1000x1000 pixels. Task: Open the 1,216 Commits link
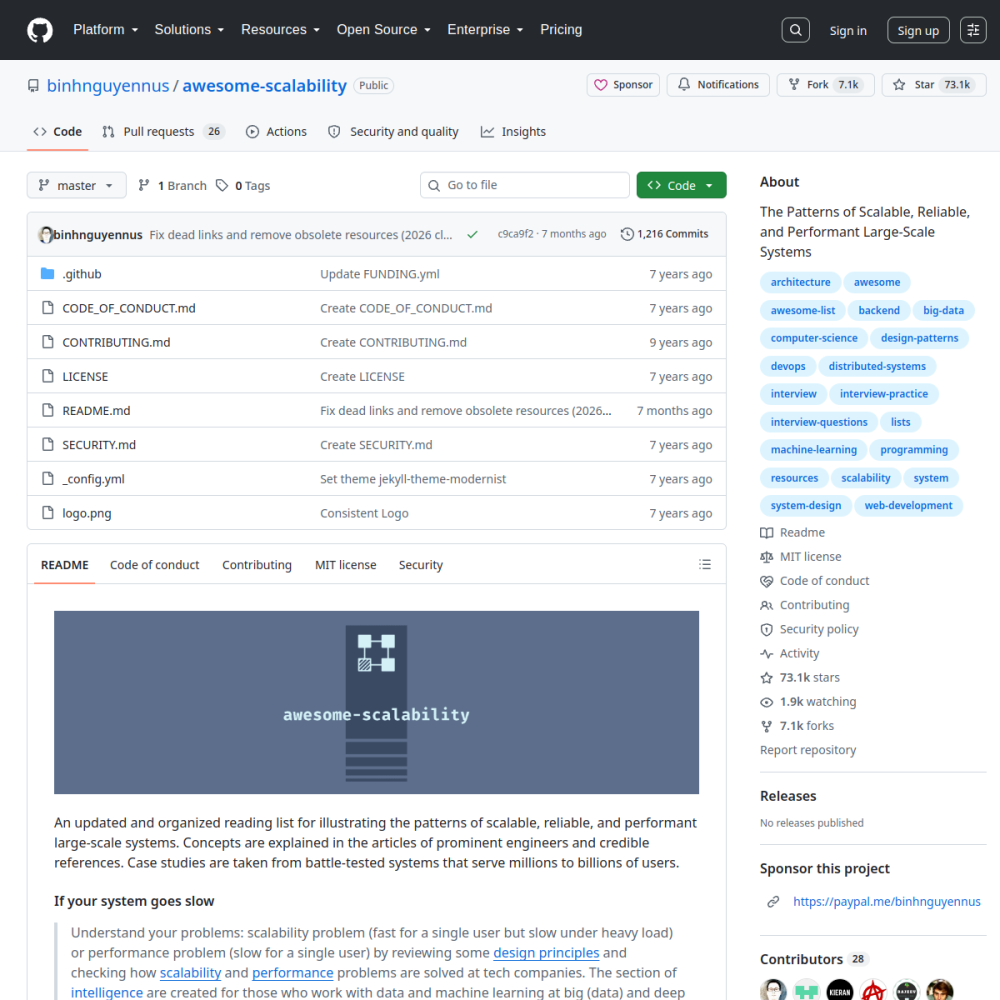click(665, 234)
